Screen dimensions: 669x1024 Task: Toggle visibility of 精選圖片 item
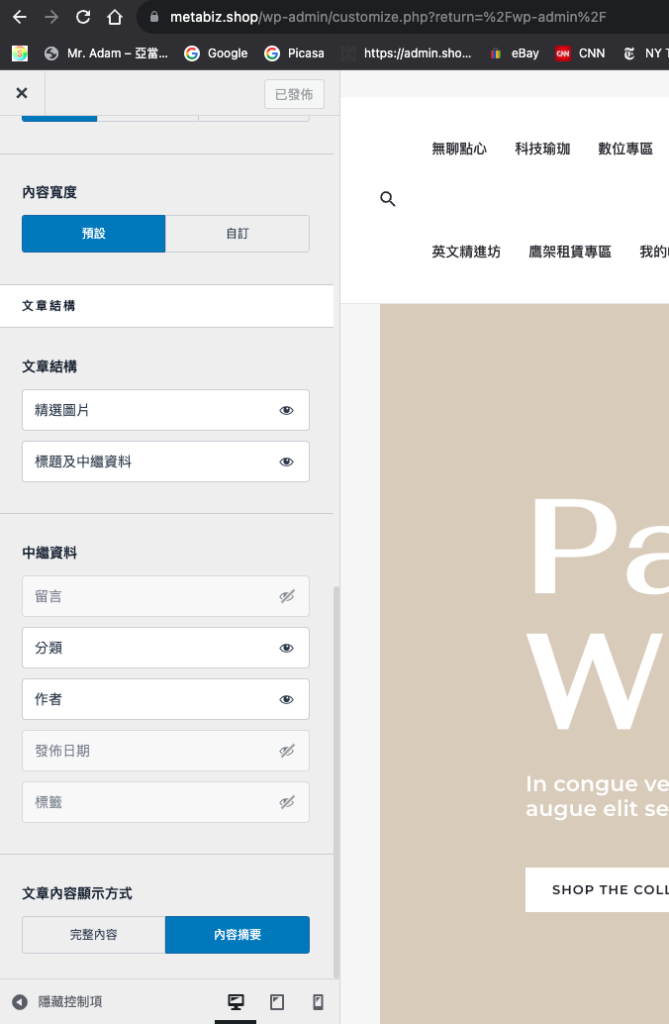[286, 410]
